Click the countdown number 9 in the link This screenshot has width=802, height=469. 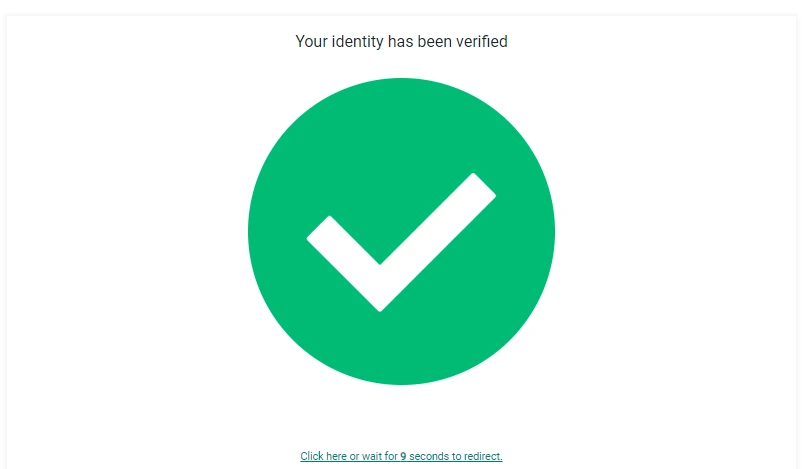tap(403, 456)
